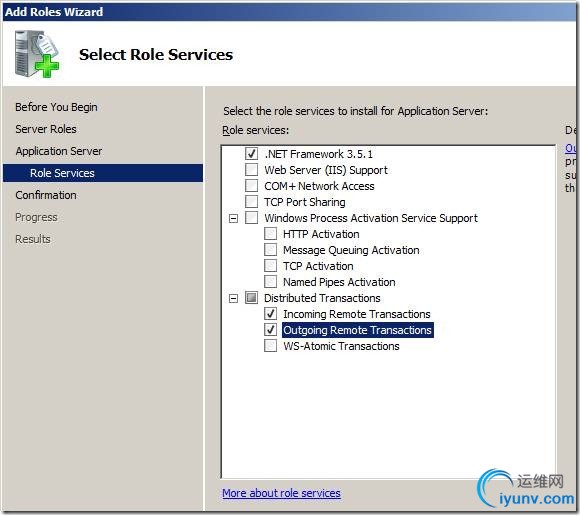
Task: Uncheck the Outgoing Remote Transactions checkbox
Action: click(270, 330)
